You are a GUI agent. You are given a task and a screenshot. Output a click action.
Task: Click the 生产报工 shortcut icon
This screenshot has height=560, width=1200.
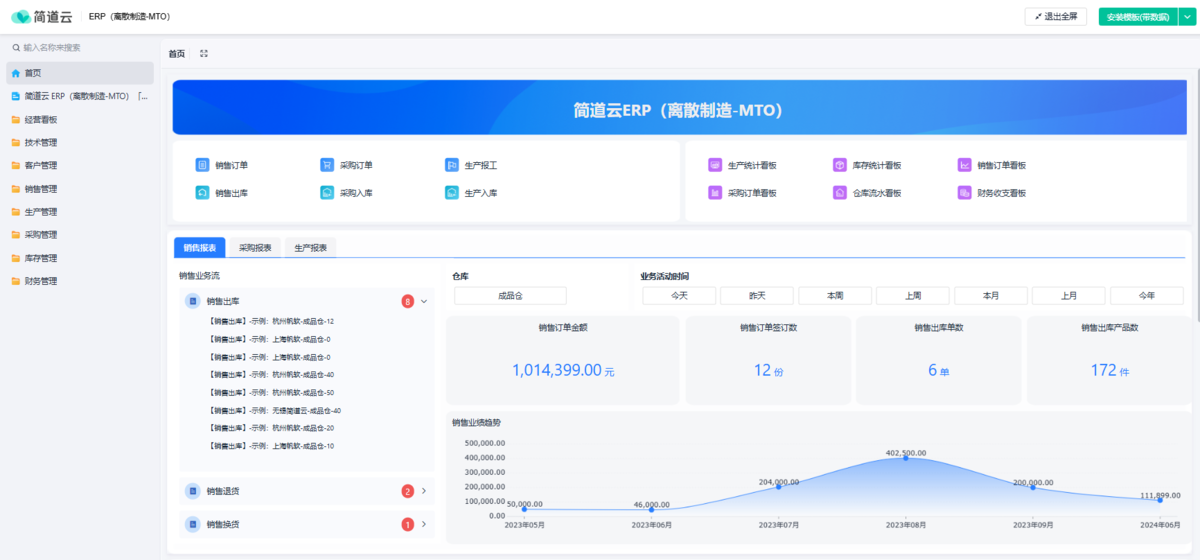452,165
